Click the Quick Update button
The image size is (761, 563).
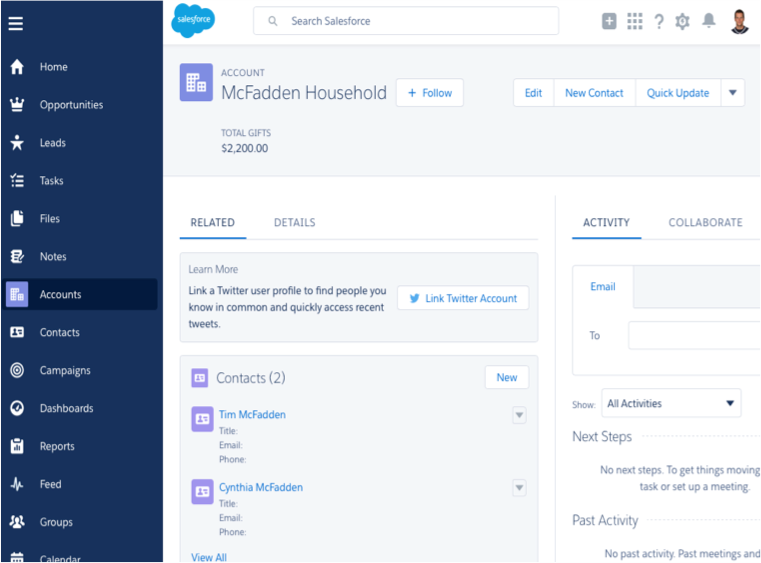[x=678, y=93]
